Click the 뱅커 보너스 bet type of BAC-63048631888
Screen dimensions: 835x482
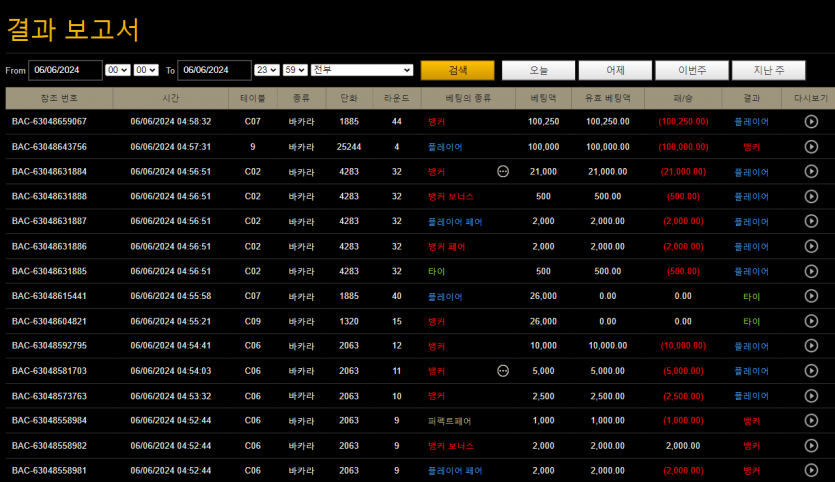pos(451,197)
